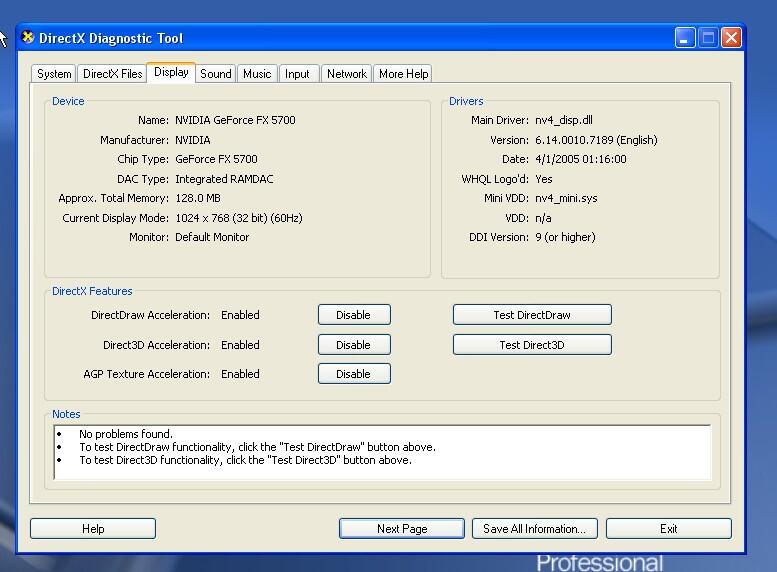
Task: Click the WHQL Logo'd value Yes
Action: point(544,179)
